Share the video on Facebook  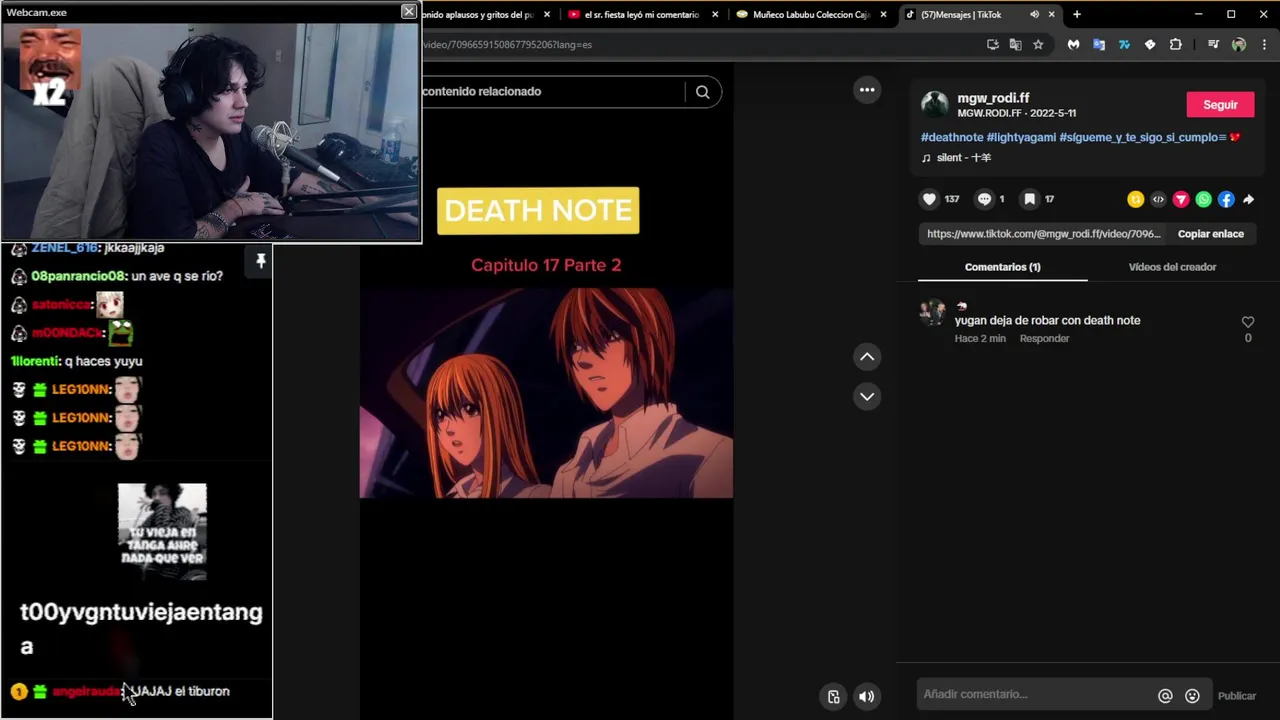[x=1226, y=199]
